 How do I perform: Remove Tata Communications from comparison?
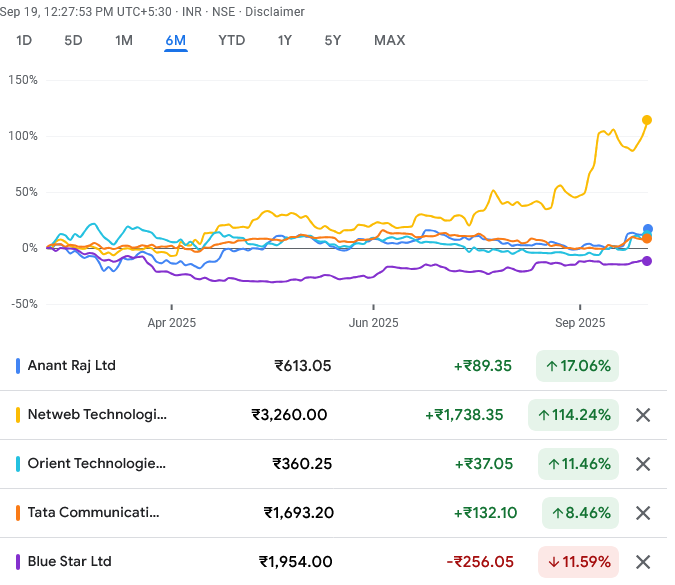(x=643, y=513)
